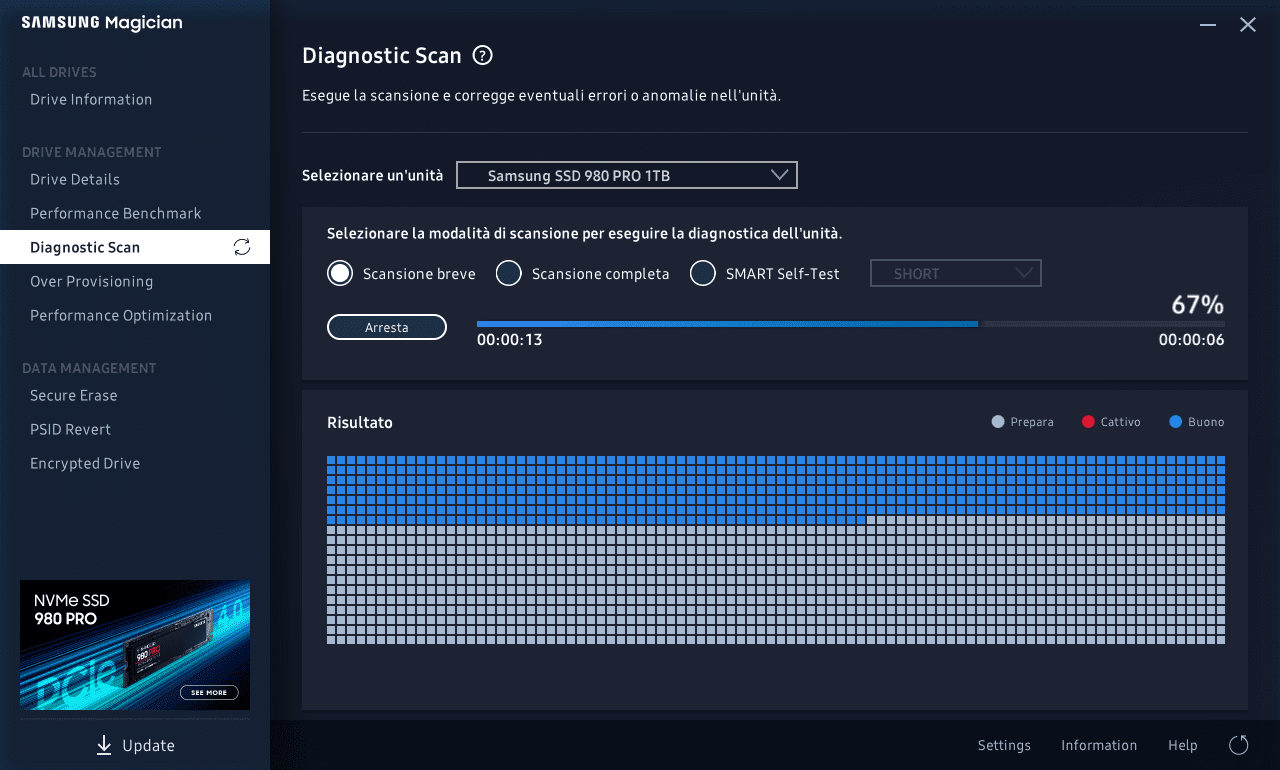
Task: Open the Samsung SSD 980 PRO drive dropdown
Action: pos(626,176)
